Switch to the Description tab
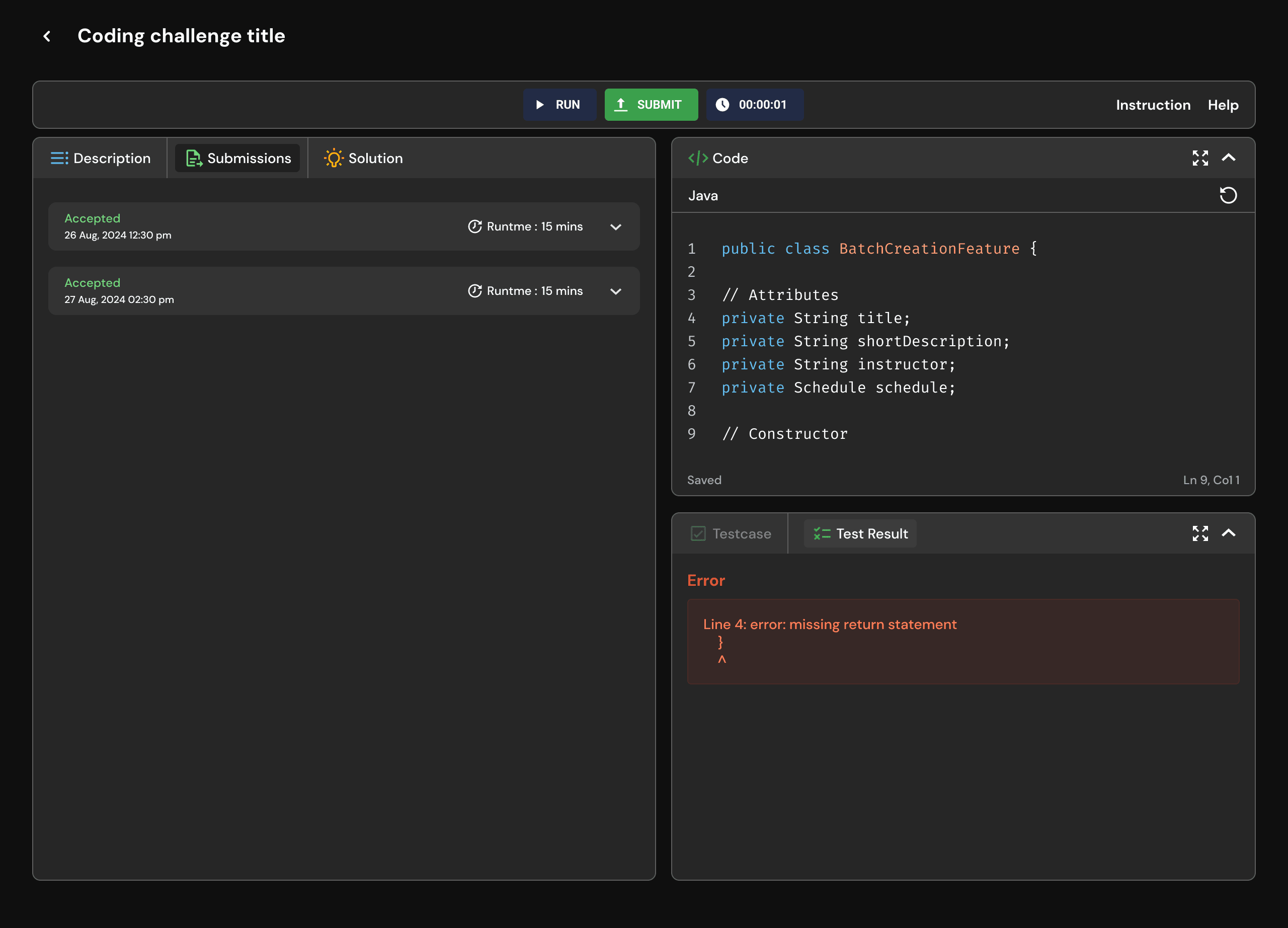This screenshot has height=928, width=1288. click(x=102, y=158)
